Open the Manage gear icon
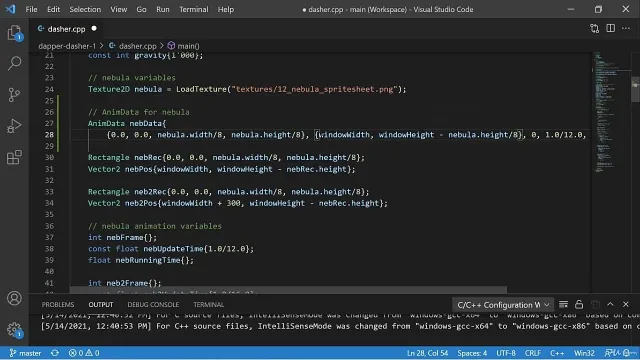The width and height of the screenshot is (640, 360). click(x=14, y=329)
